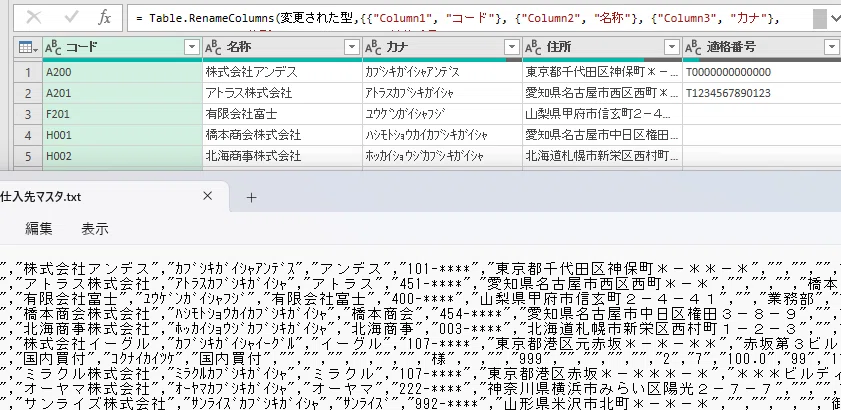Select row number 5 in the table
This screenshot has height=410, width=841.
(28, 156)
